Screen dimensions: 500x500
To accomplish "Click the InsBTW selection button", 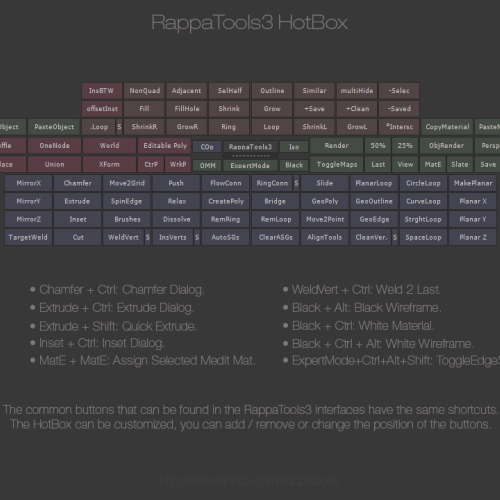I will pyautogui.click(x=102, y=91).
